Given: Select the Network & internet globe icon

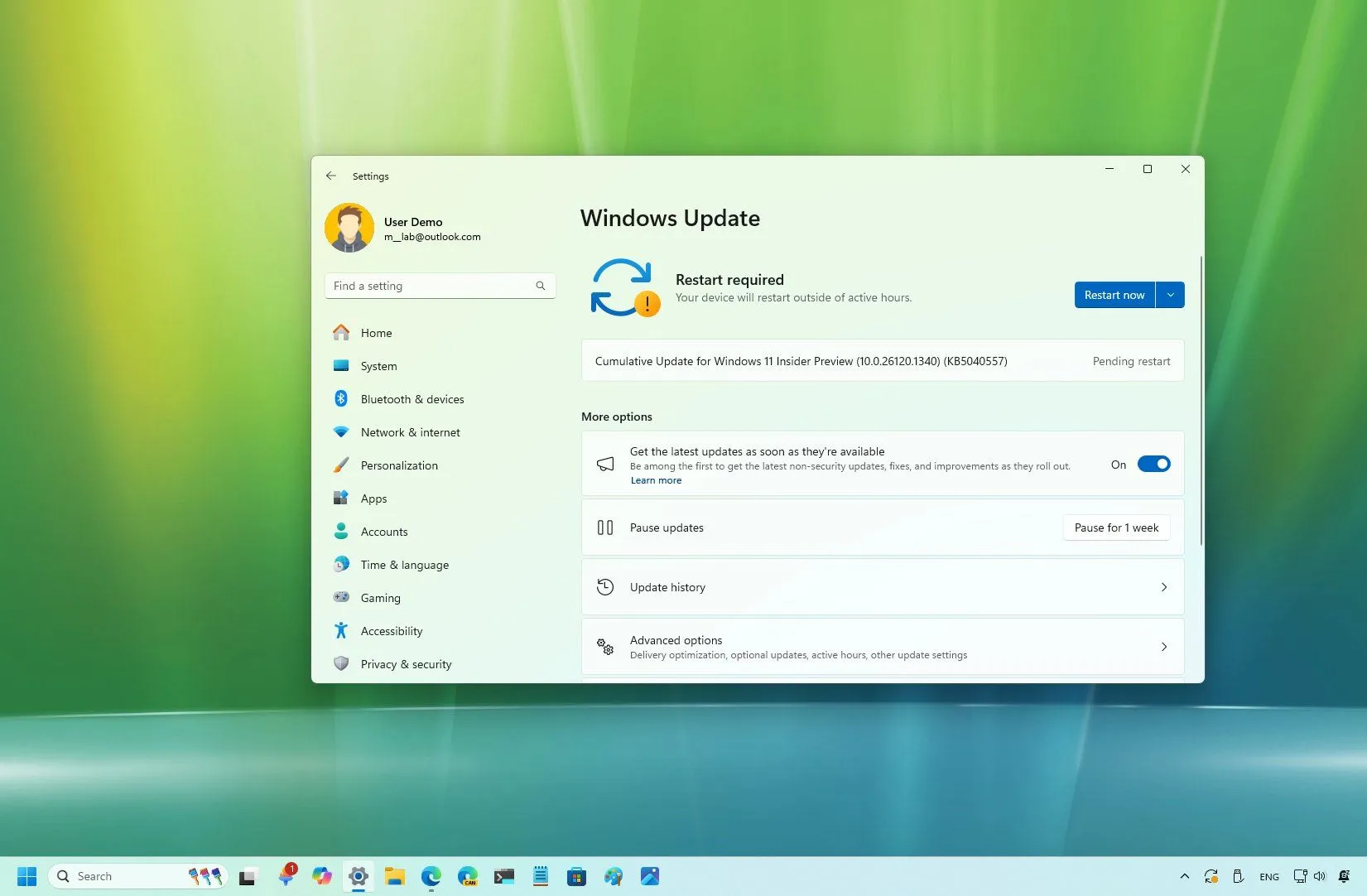Looking at the screenshot, I should [342, 431].
